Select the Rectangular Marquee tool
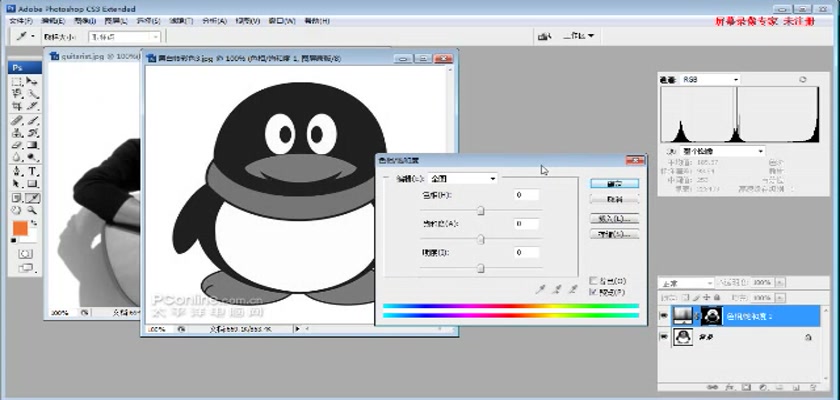The height and width of the screenshot is (400, 840). pyautogui.click(x=17, y=81)
